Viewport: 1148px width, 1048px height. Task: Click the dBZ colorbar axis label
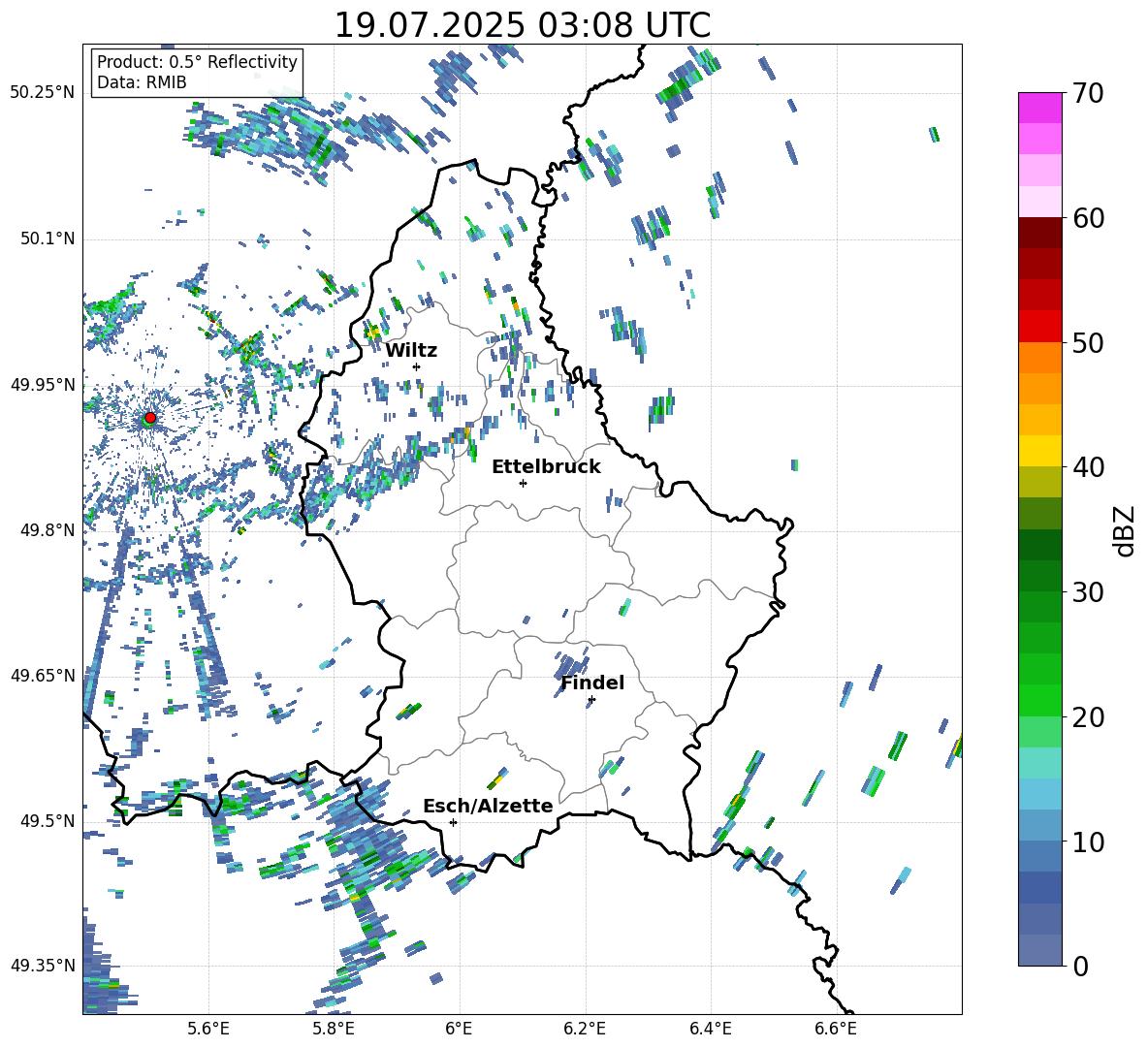tap(1125, 530)
